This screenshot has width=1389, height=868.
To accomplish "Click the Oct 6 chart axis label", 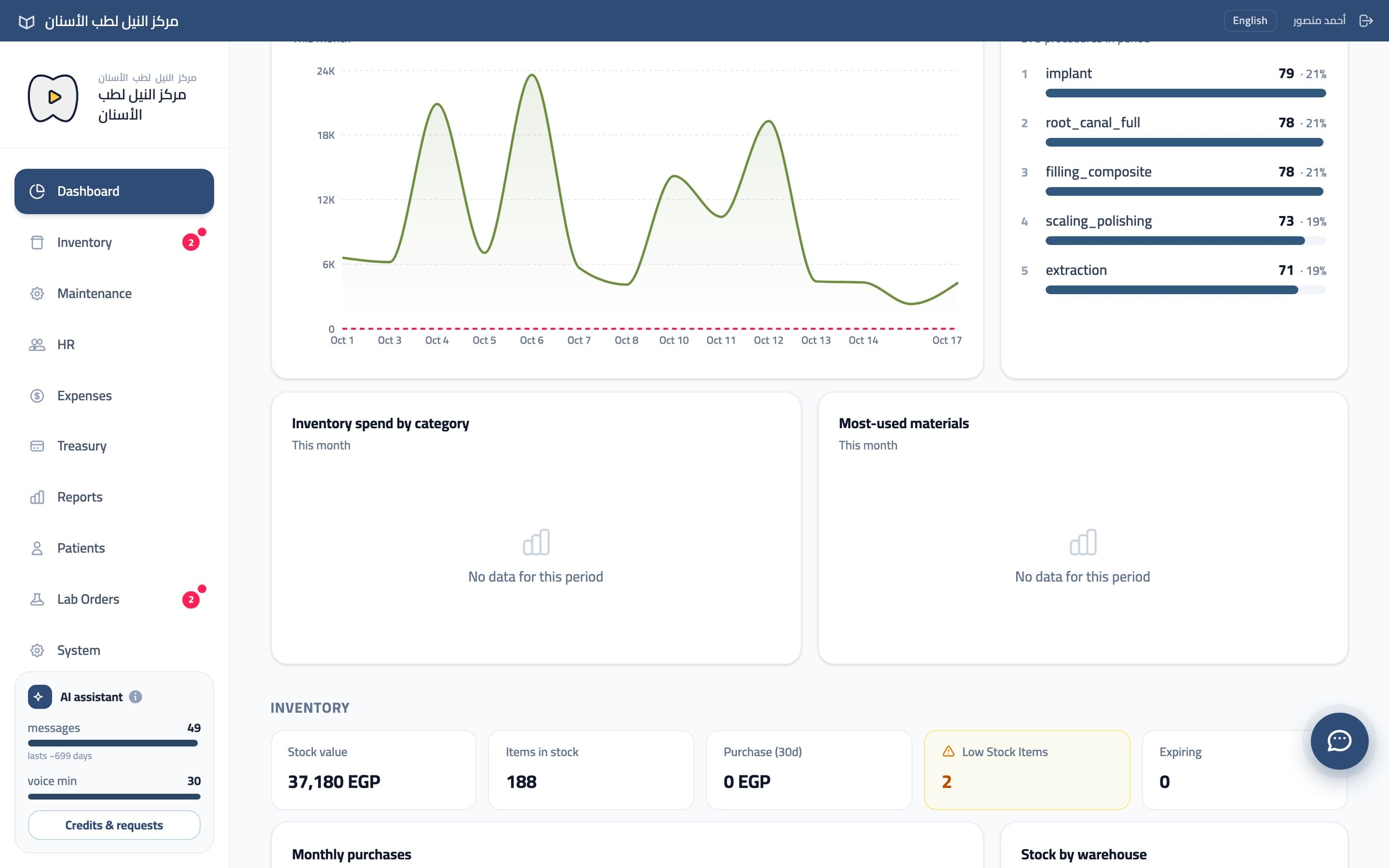I will coord(531,340).
